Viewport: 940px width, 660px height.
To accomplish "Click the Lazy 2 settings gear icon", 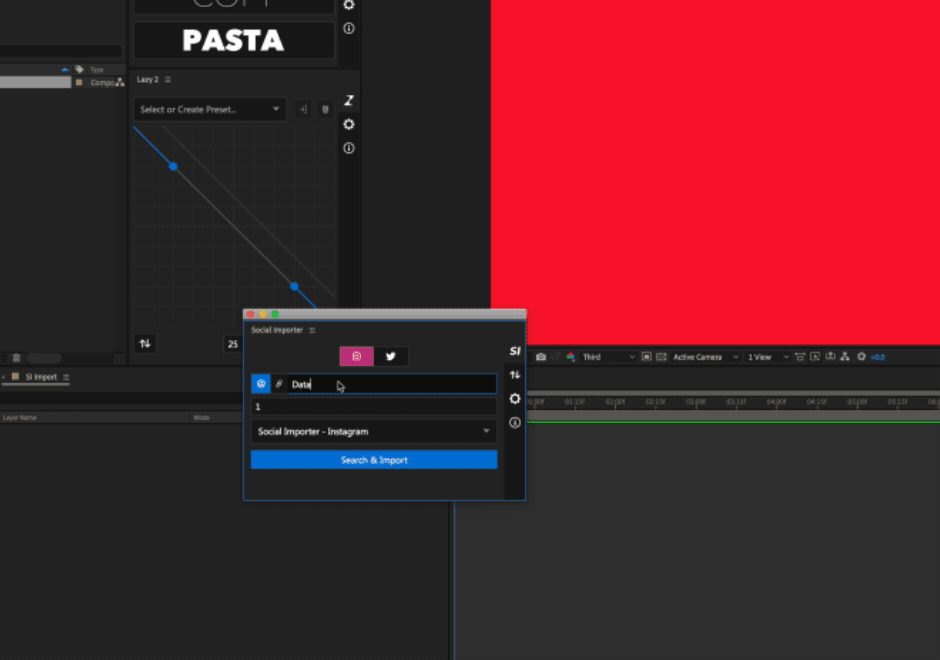I will click(349, 125).
